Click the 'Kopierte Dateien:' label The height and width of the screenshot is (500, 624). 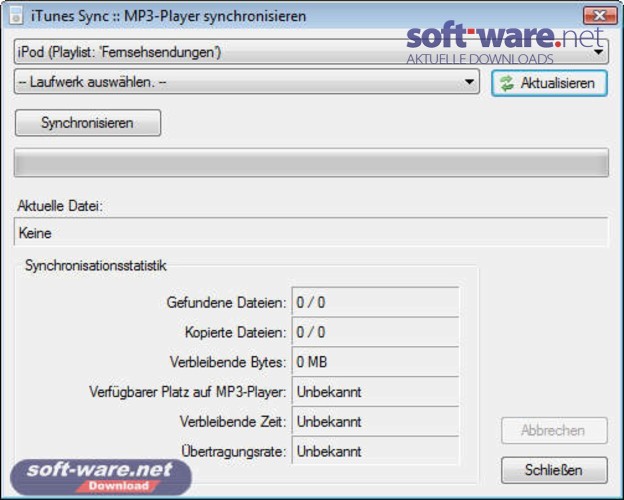click(236, 332)
